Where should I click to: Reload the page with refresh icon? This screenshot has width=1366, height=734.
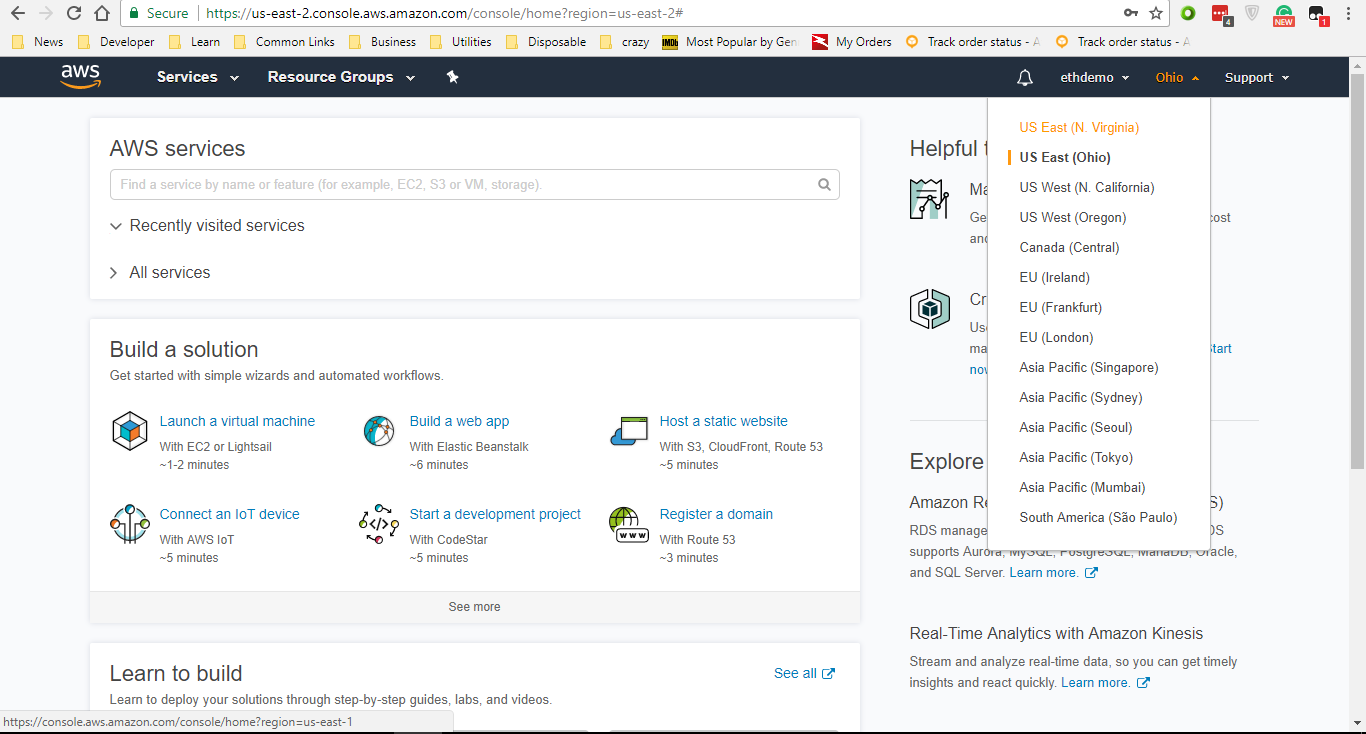[x=73, y=13]
